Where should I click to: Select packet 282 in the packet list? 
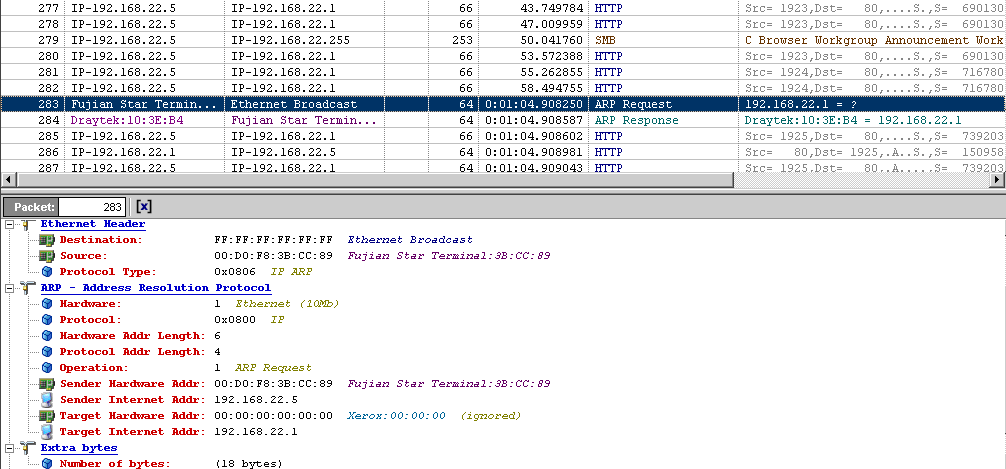tap(503, 88)
